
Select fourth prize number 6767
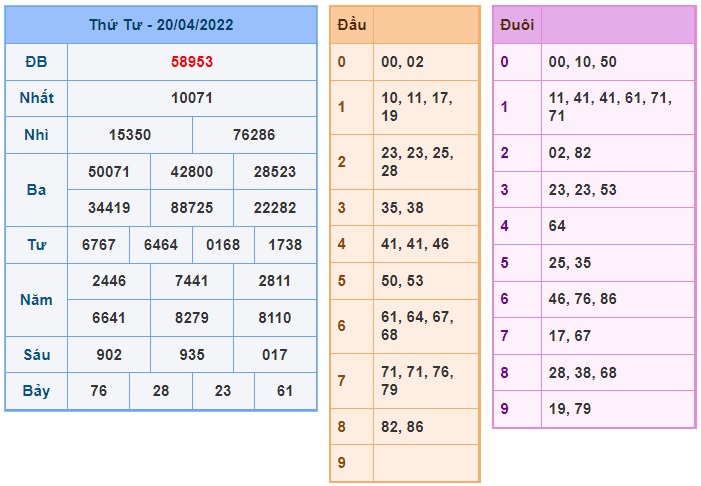click(x=98, y=245)
